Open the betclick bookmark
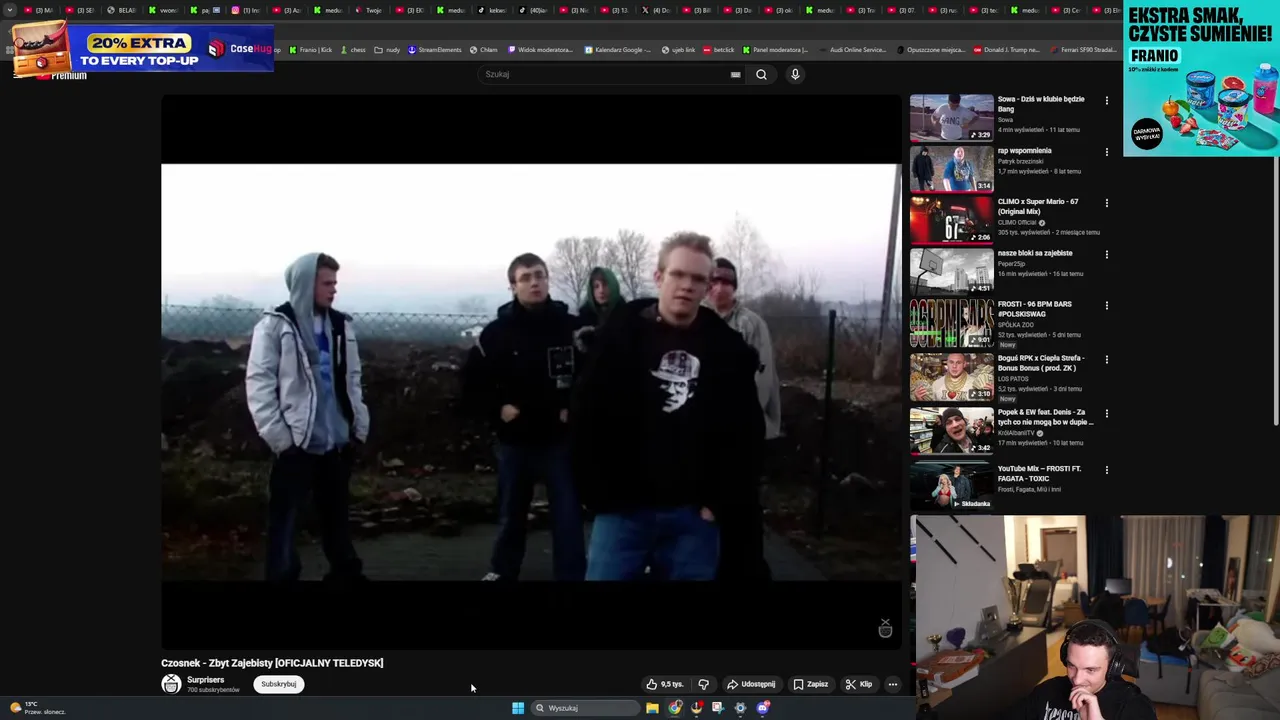1280x720 pixels. point(719,50)
